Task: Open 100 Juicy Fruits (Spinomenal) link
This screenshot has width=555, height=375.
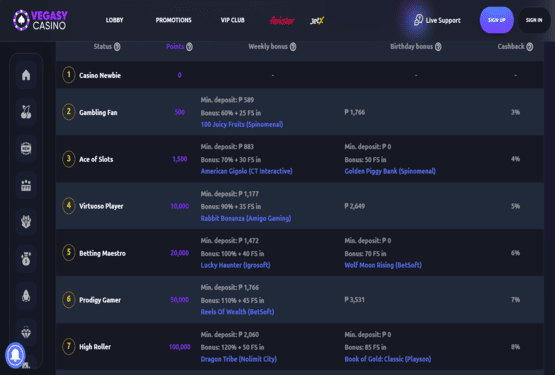Action: coord(242,124)
